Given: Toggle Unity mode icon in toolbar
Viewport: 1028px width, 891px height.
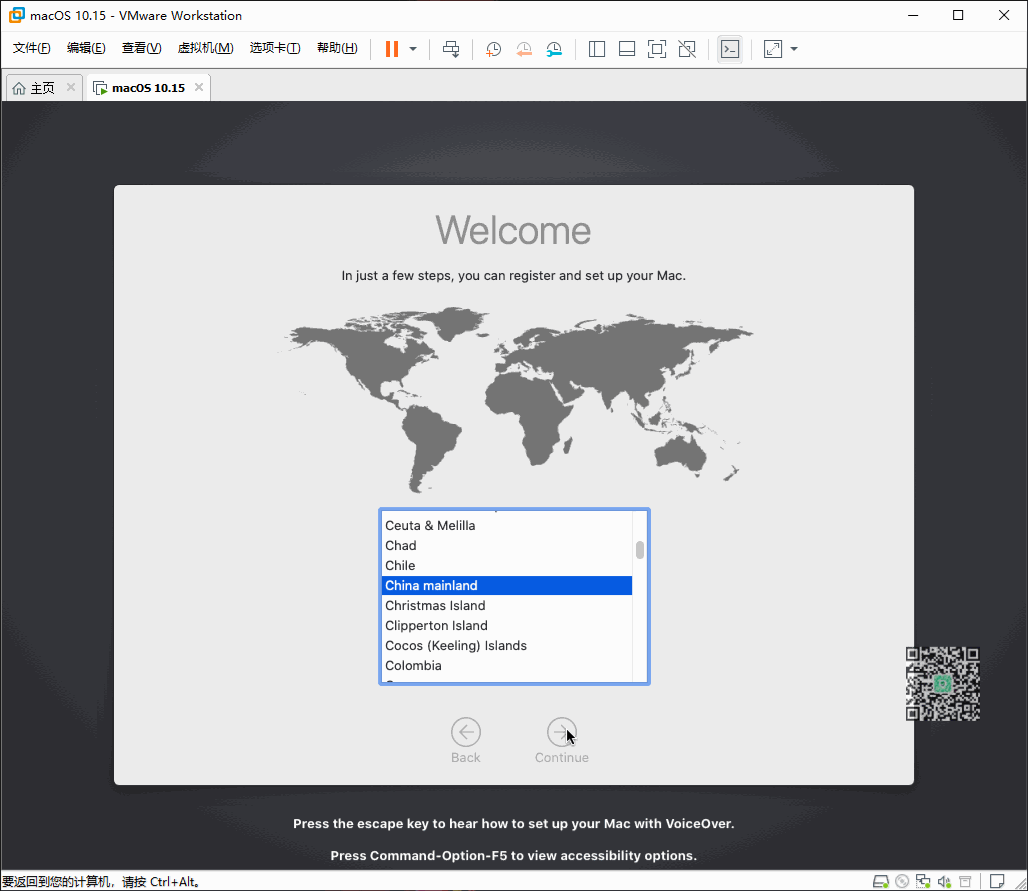Looking at the screenshot, I should (687, 49).
